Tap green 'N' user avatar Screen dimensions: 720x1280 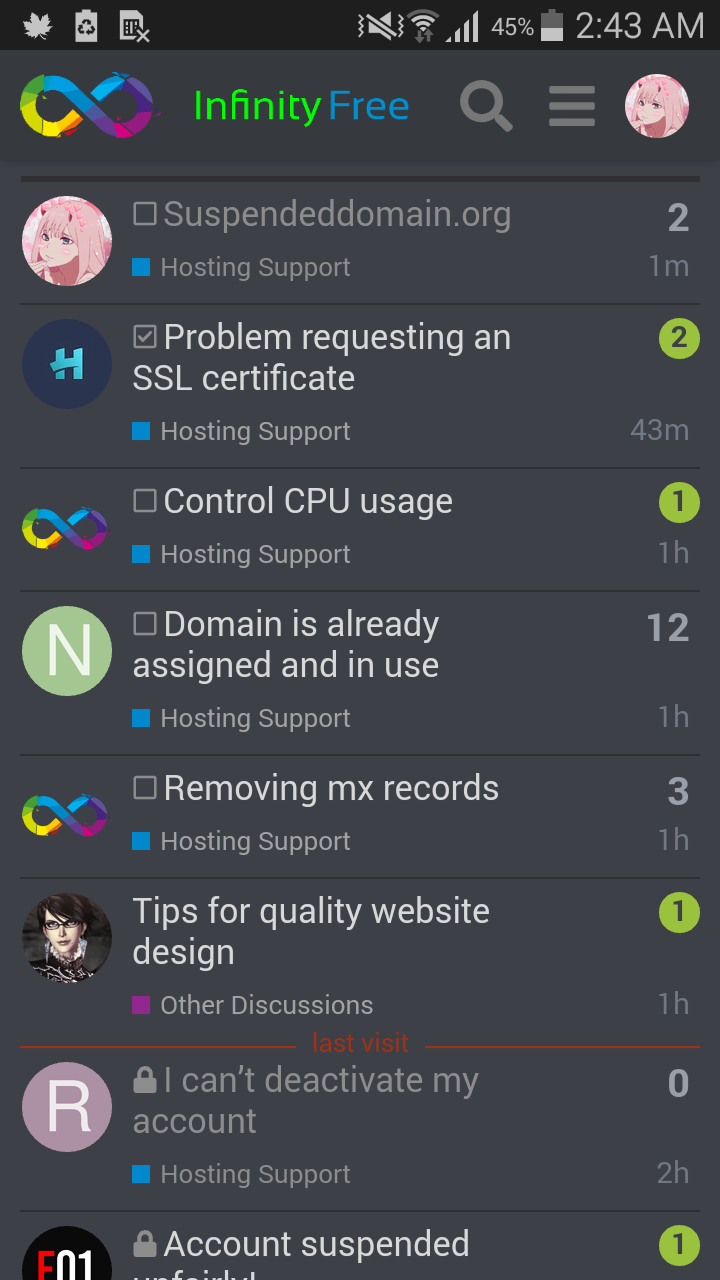point(67,651)
